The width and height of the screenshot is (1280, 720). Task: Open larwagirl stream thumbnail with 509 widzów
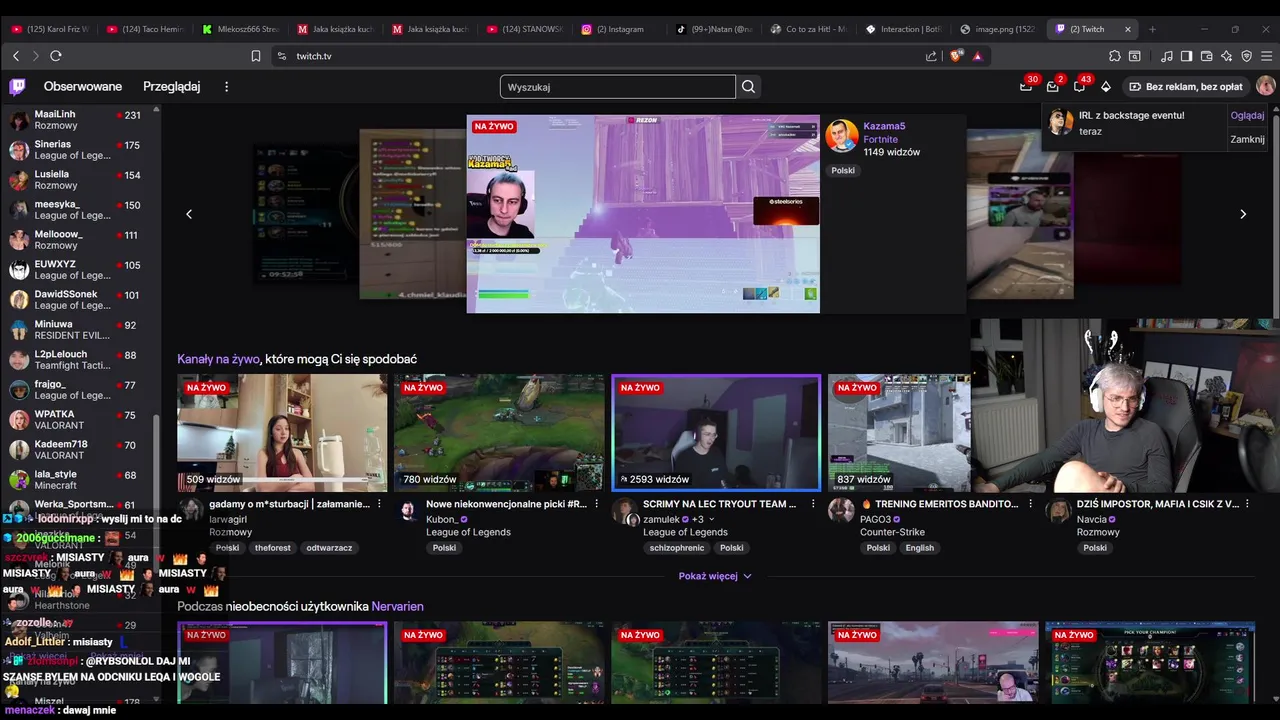tap(282, 433)
